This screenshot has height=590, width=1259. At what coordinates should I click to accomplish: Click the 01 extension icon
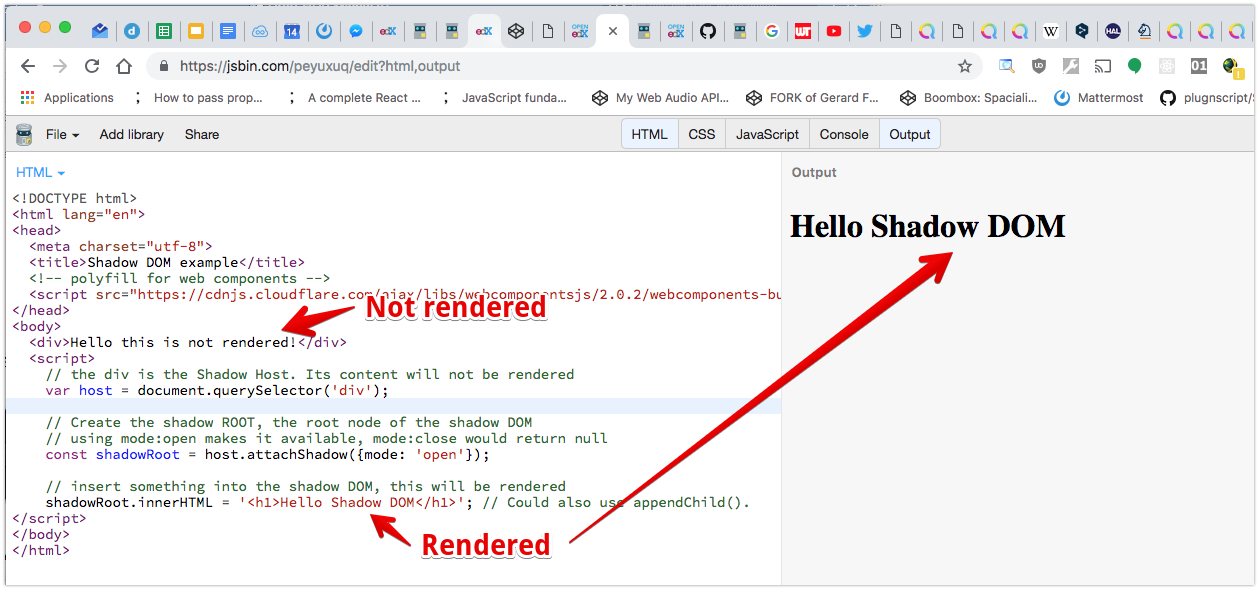click(x=1200, y=66)
